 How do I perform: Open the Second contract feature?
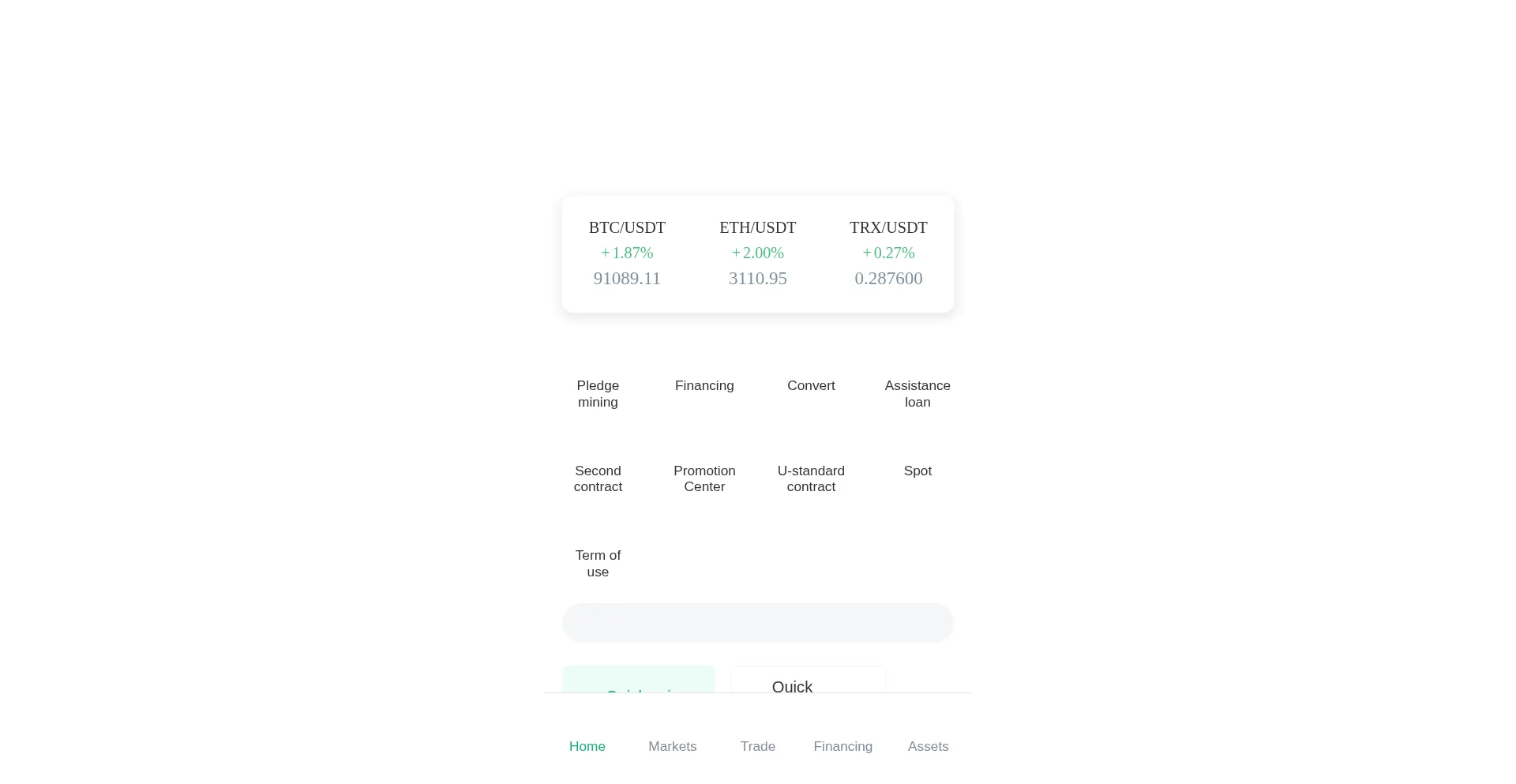(x=598, y=479)
